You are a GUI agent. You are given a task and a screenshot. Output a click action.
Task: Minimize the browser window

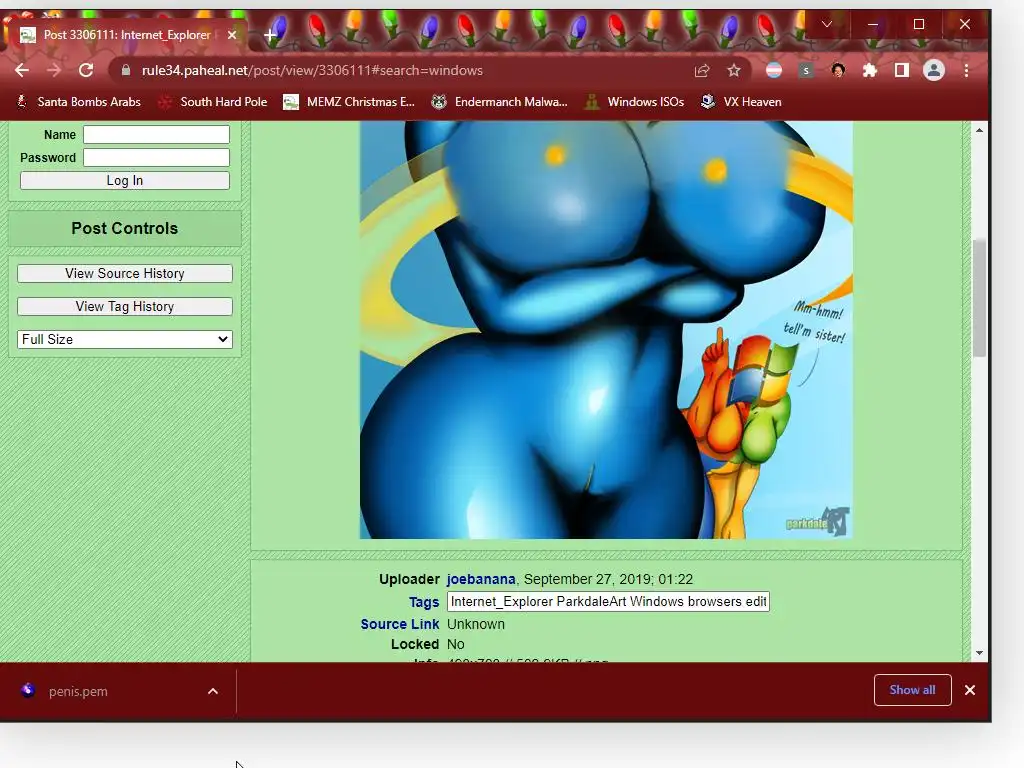point(872,24)
